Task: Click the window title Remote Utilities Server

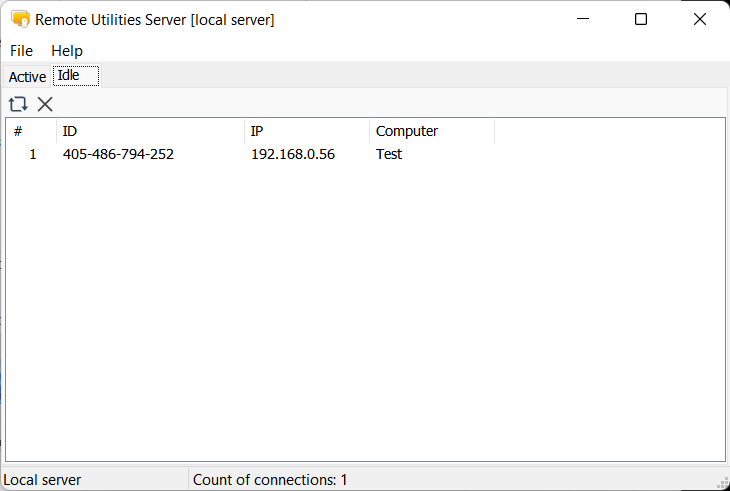Action: [155, 20]
